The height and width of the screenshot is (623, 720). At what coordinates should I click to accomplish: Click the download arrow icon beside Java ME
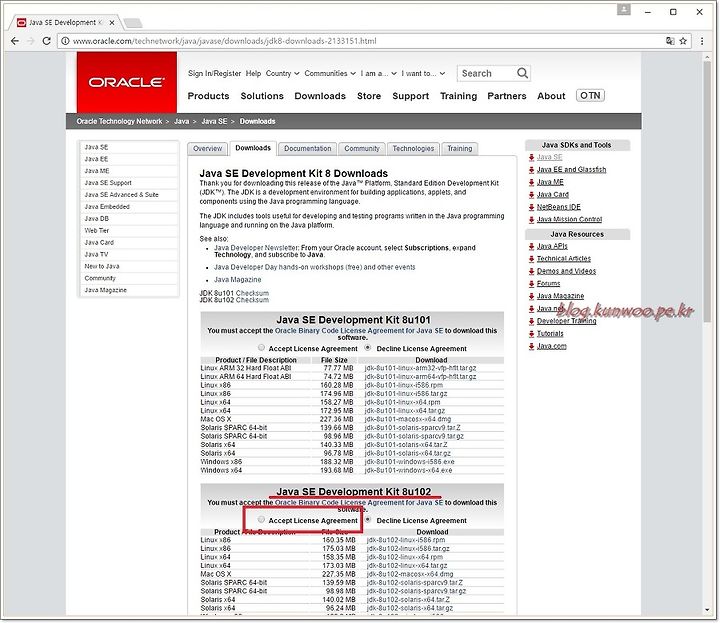pos(531,182)
